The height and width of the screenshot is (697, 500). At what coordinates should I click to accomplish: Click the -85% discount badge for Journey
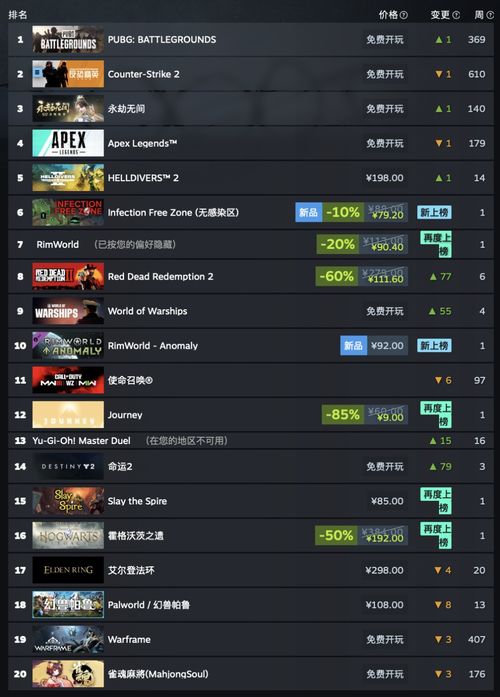(x=343, y=415)
